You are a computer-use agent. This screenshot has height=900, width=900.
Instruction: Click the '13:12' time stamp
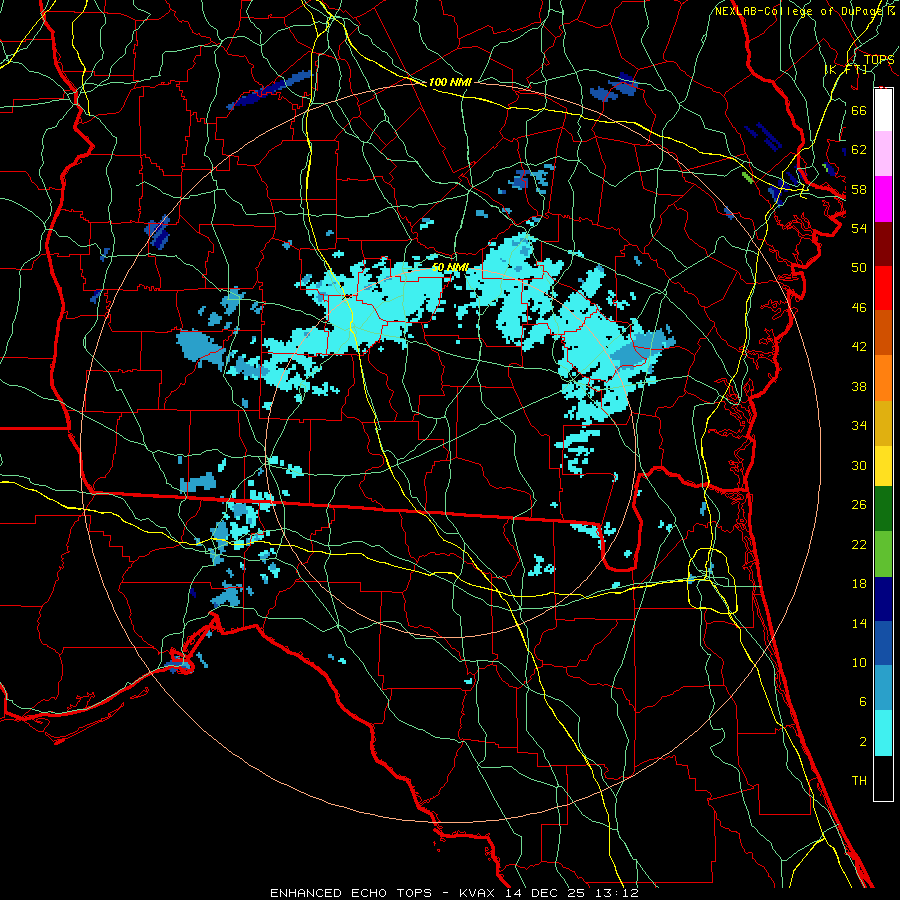(618, 893)
